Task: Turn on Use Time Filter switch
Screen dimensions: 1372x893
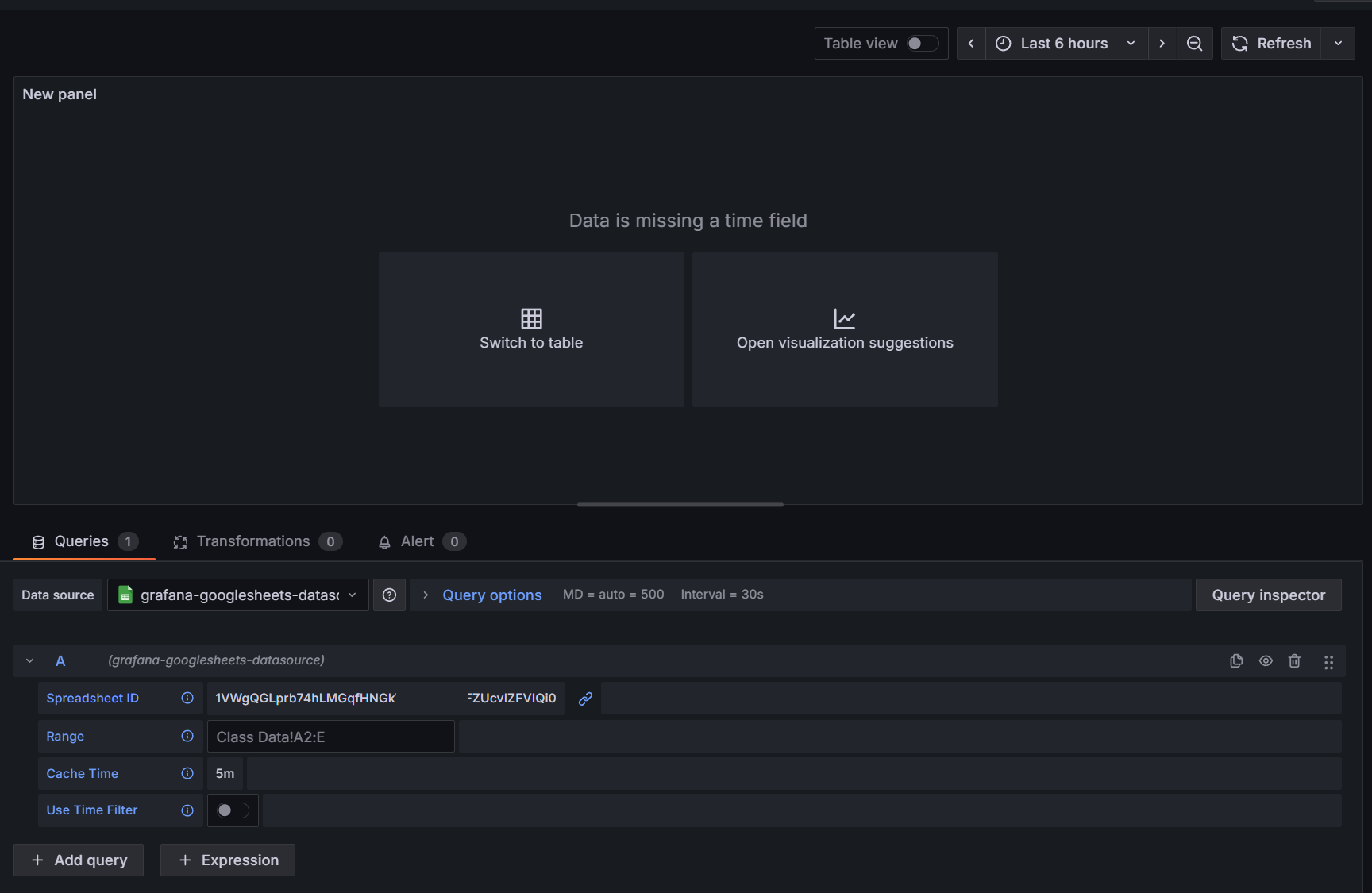Action: (233, 810)
